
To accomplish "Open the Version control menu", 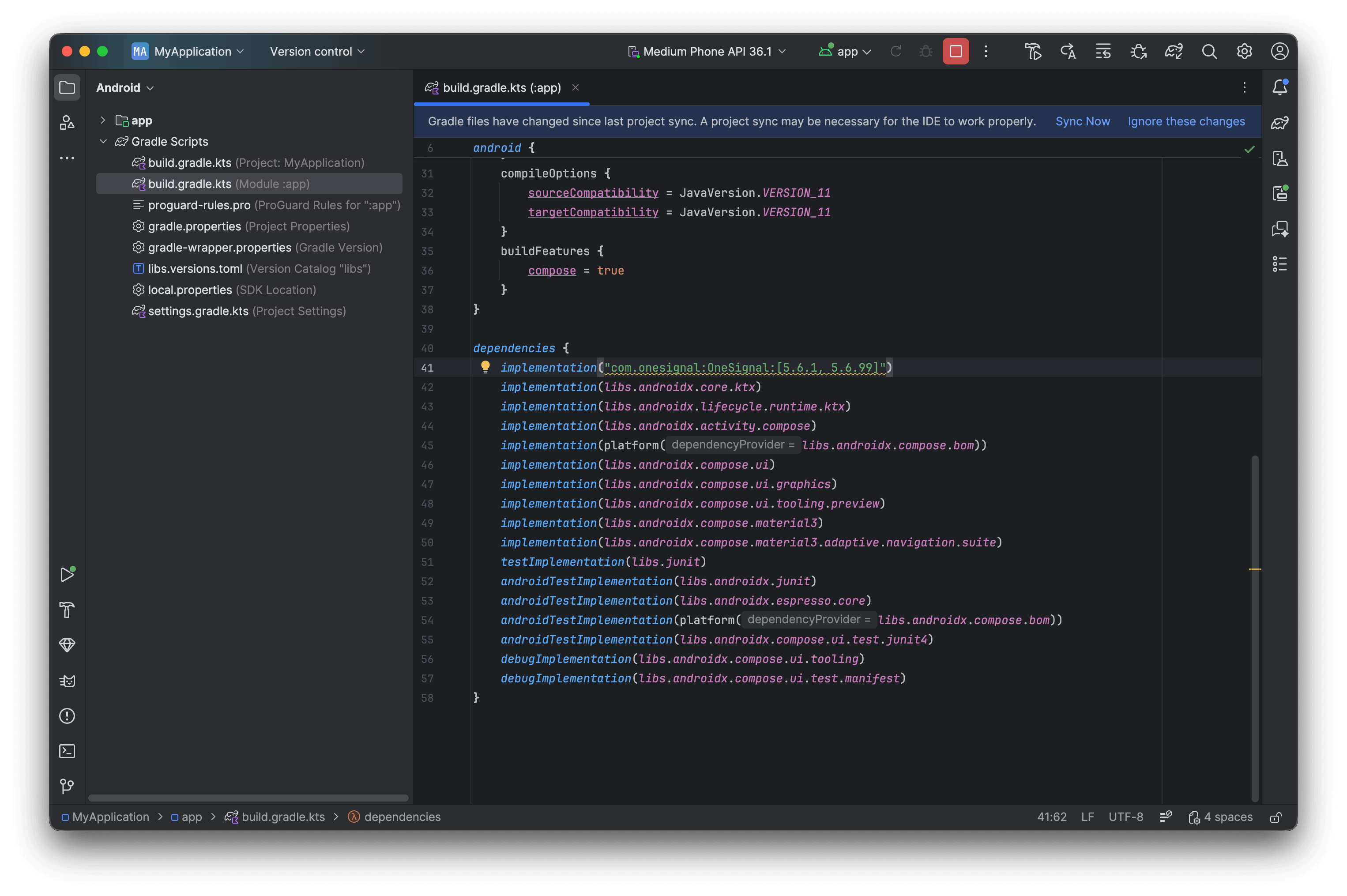I will (317, 52).
